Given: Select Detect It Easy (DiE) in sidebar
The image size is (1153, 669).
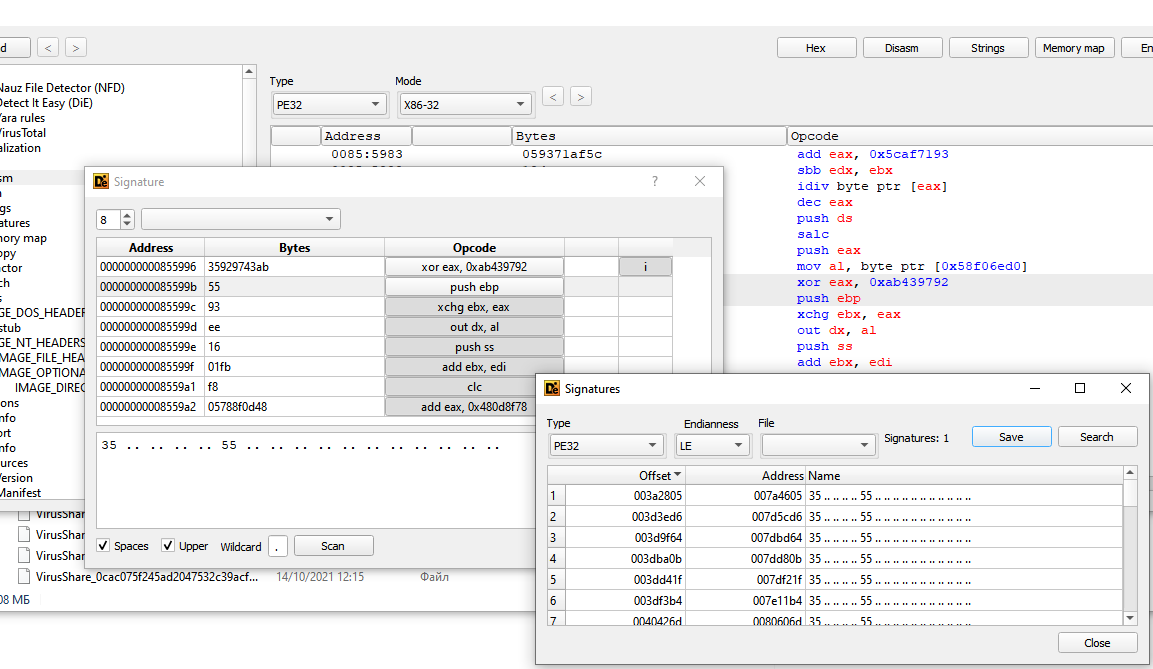Looking at the screenshot, I should coord(47,103).
